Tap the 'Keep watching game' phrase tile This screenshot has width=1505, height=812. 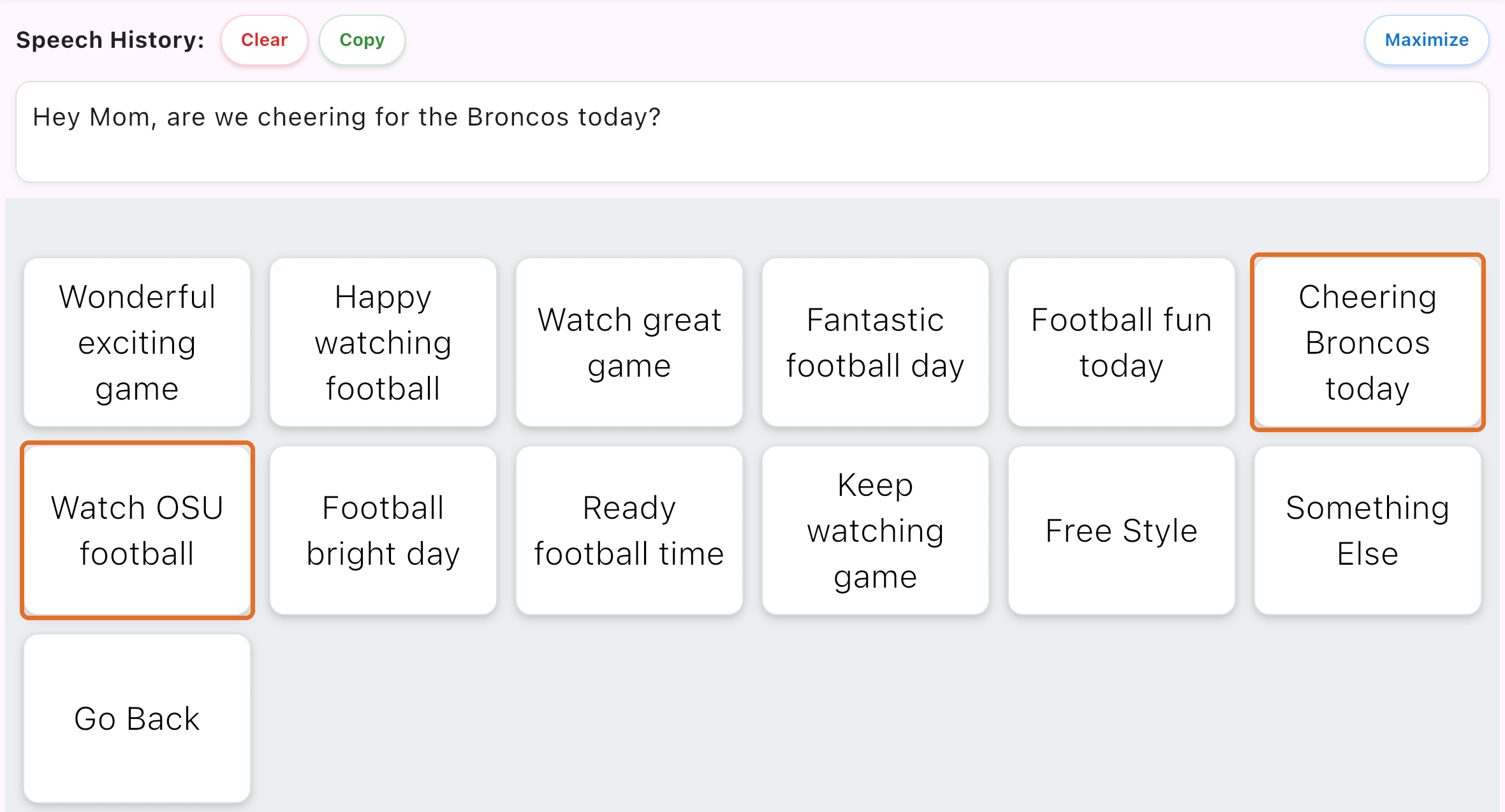pyautogui.click(x=876, y=530)
